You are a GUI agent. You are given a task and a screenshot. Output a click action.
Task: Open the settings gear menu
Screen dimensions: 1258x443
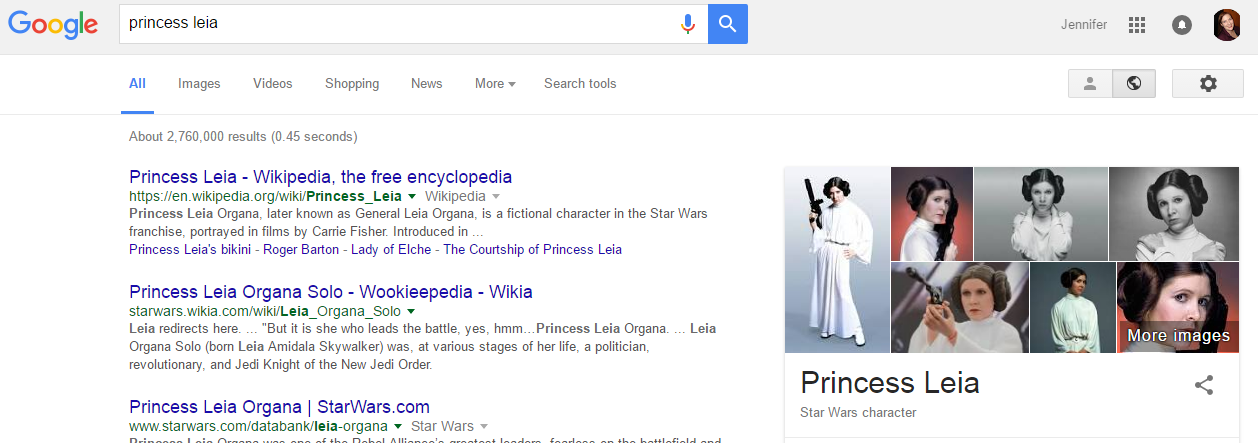[1207, 84]
